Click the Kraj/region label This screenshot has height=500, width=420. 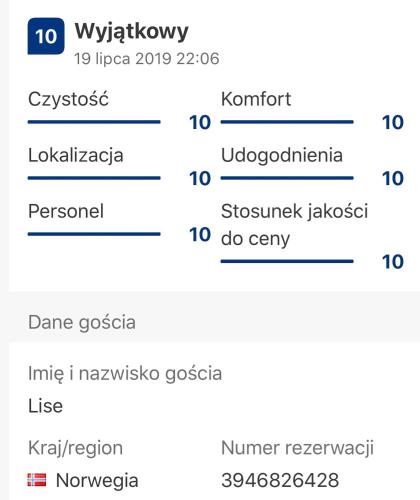(x=75, y=448)
